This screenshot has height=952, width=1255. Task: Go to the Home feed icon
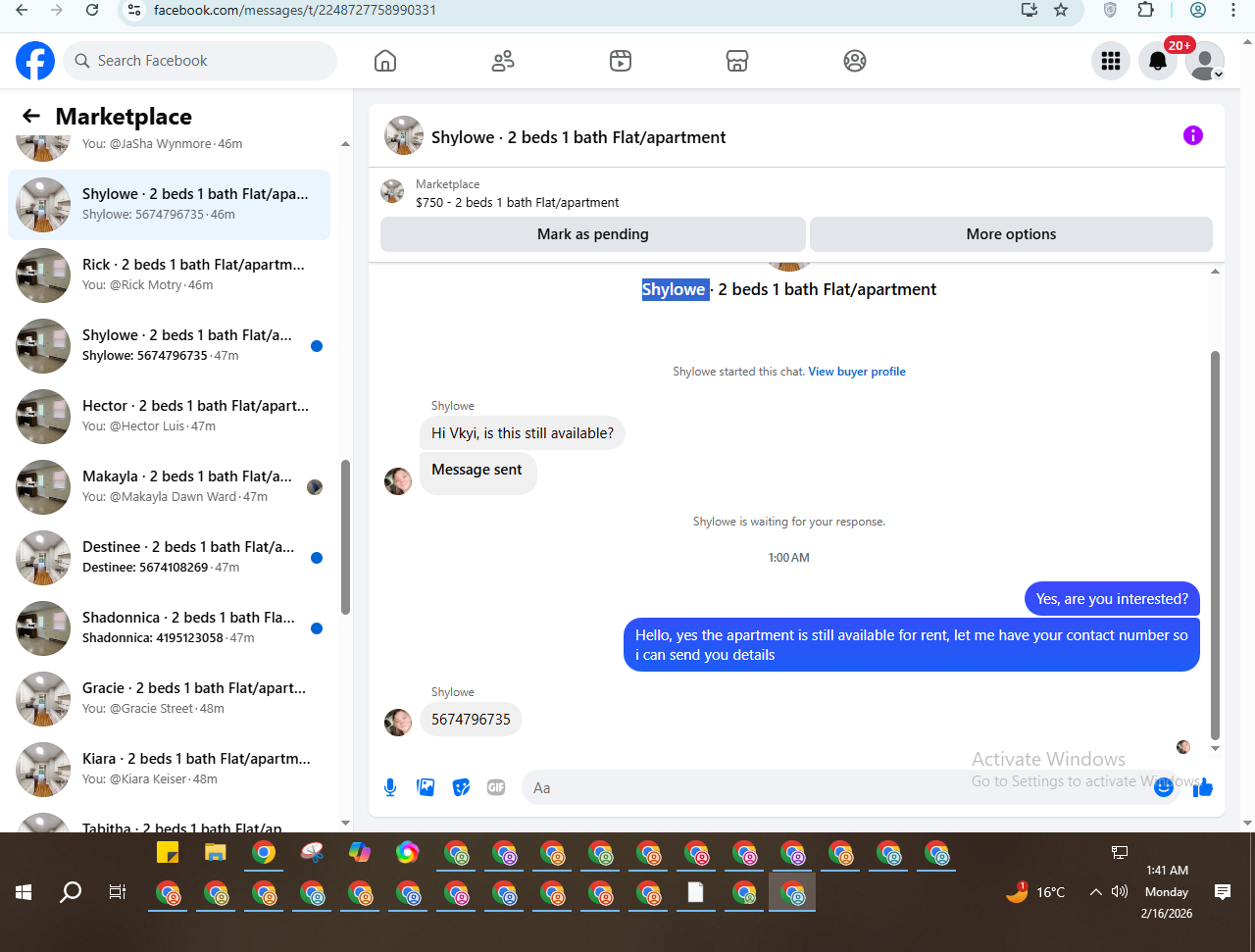click(385, 61)
